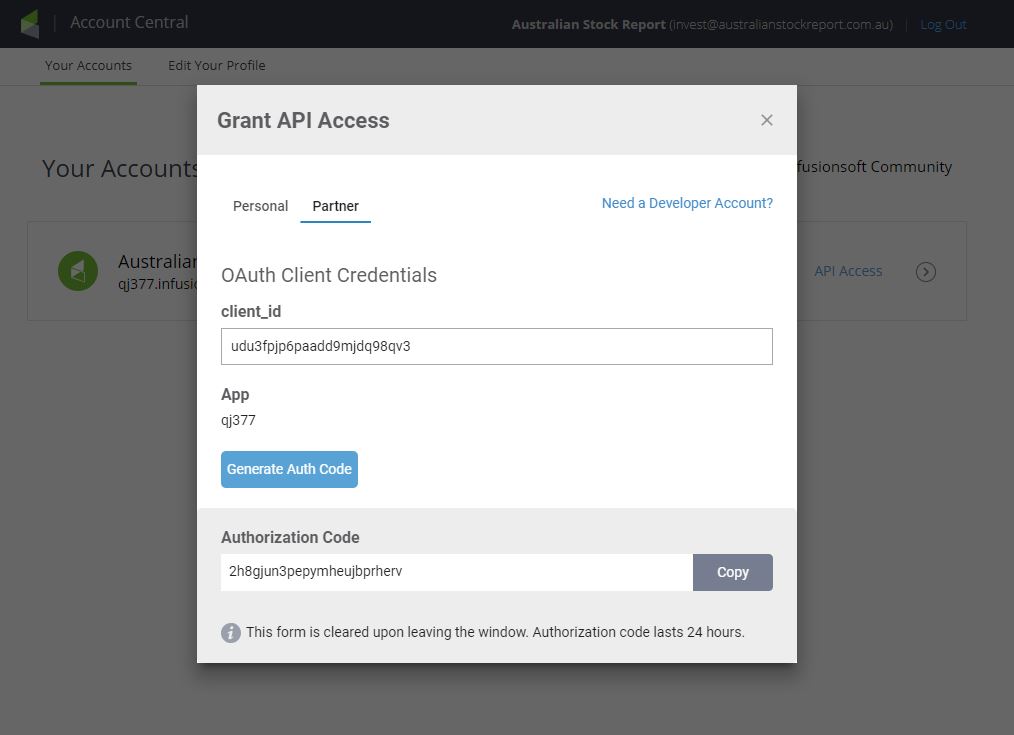Click the Australian Stock Report account name
Screen dimensions: 1014x735
pyautogui.click(x=588, y=25)
